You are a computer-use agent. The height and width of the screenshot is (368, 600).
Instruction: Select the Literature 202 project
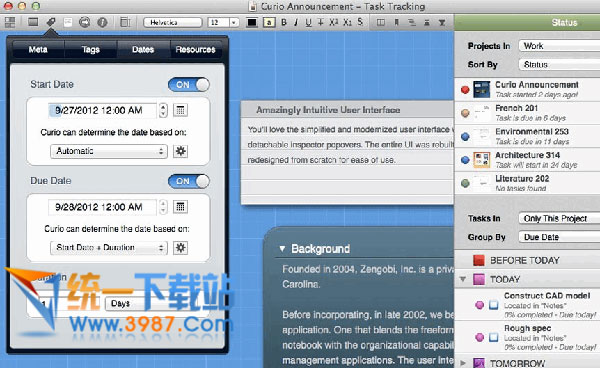527,183
